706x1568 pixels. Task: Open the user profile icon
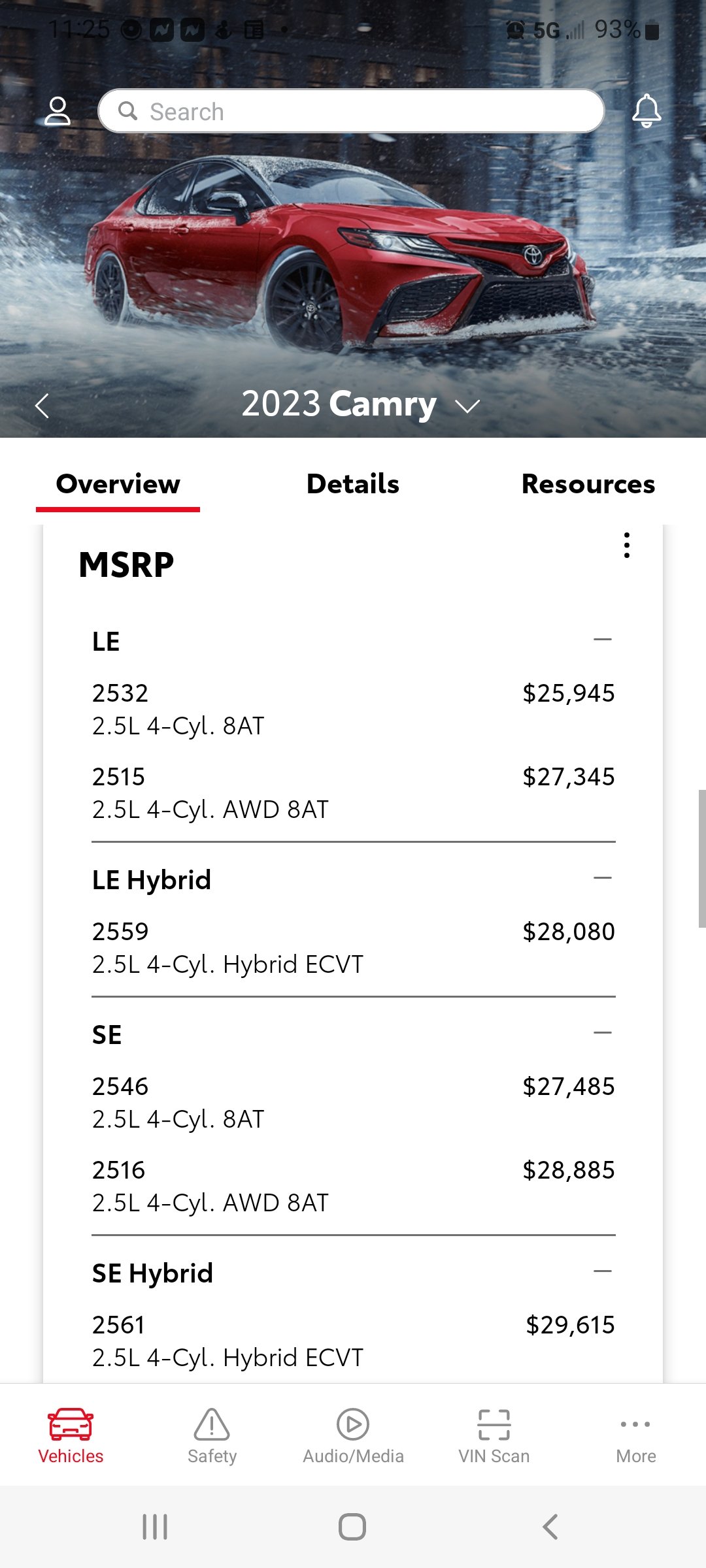point(58,111)
